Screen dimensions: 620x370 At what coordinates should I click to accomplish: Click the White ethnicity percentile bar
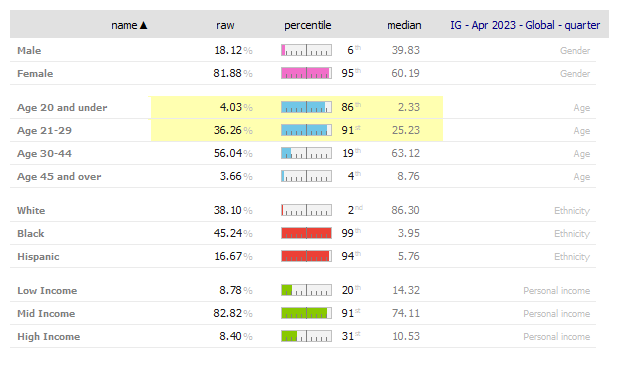(x=306, y=210)
